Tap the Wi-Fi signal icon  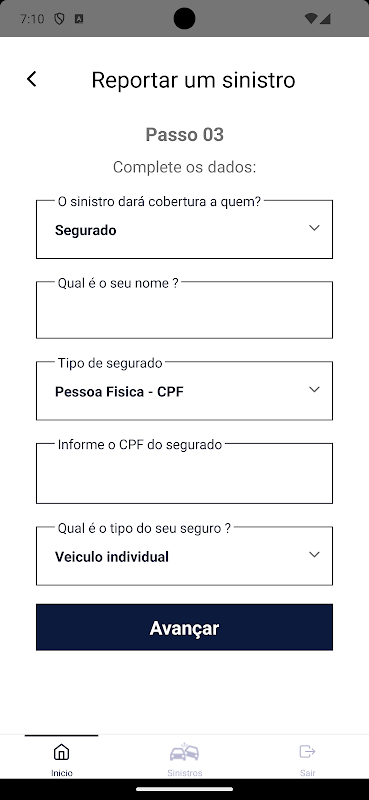tap(310, 19)
